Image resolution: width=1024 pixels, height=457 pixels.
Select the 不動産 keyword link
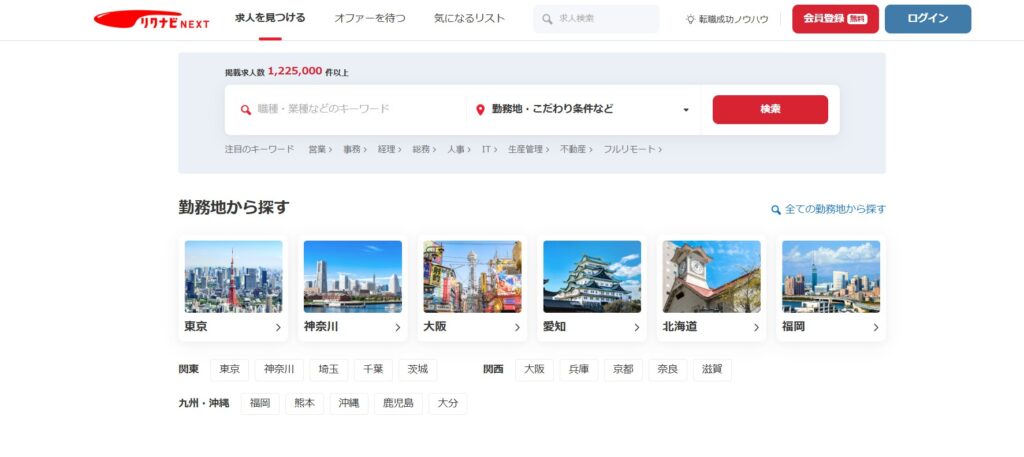[576, 150]
